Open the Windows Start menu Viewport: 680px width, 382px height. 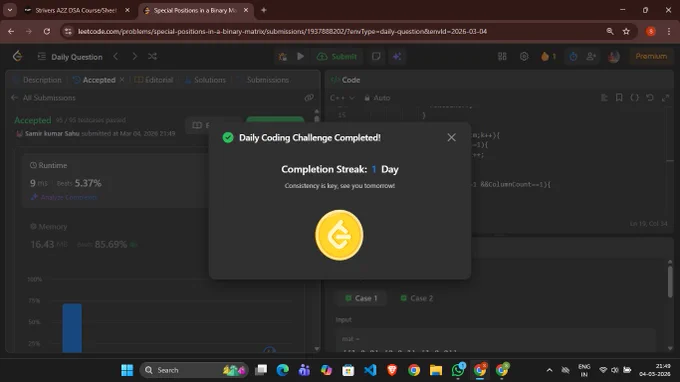point(127,370)
